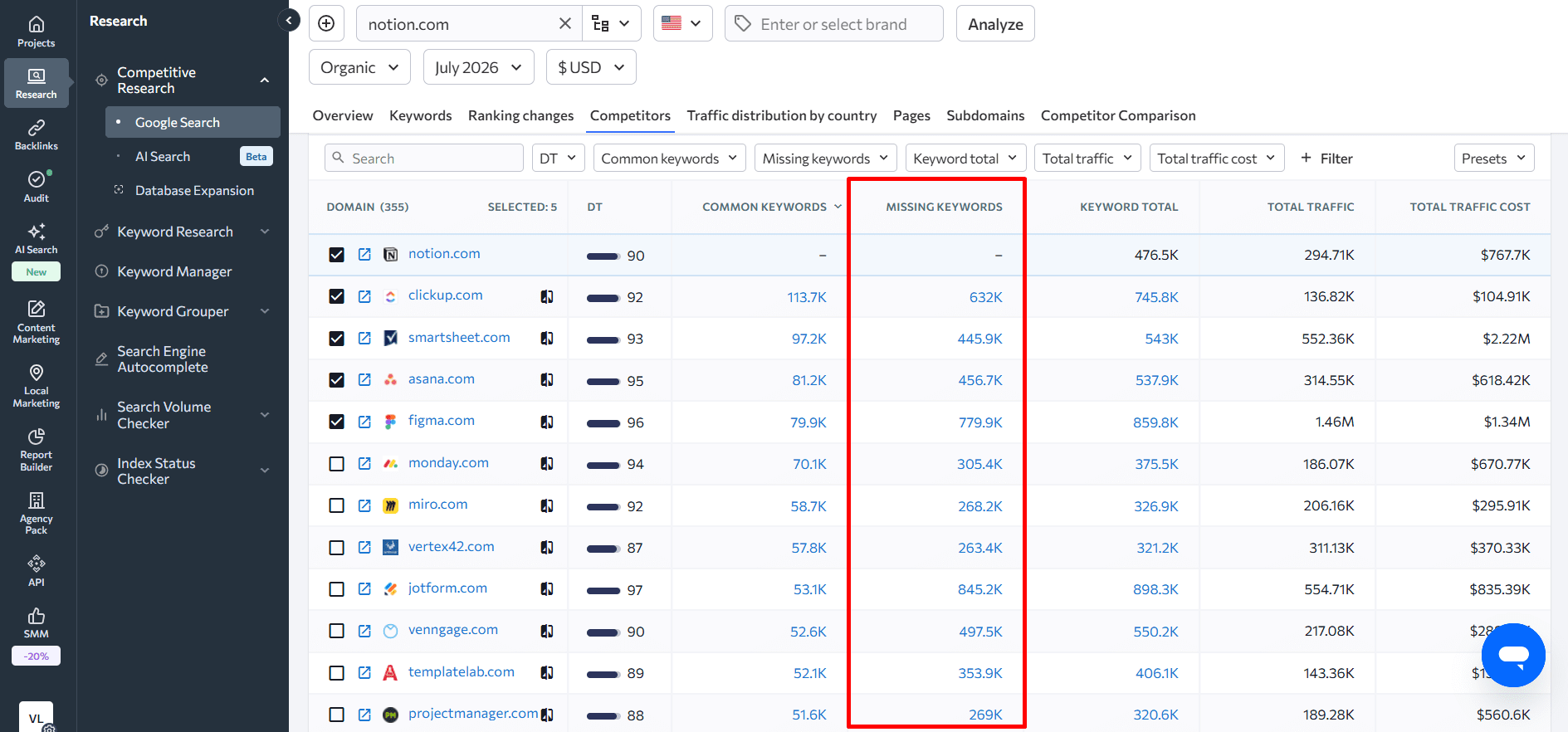The image size is (1568, 732).
Task: Open Database Expansion menu item
Action: [x=193, y=190]
